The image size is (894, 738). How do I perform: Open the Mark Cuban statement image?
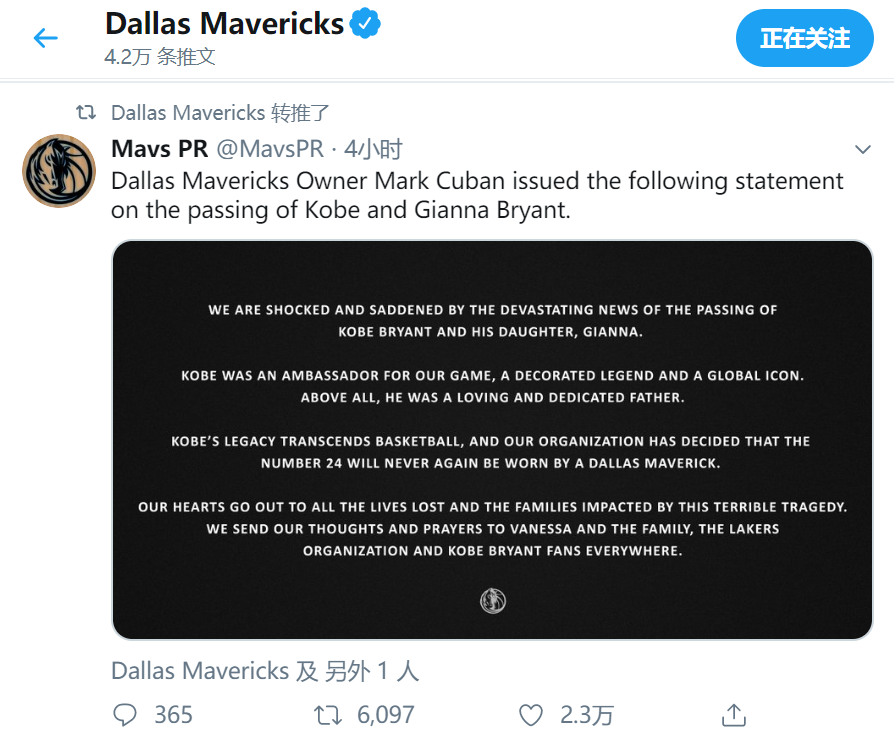(x=492, y=440)
